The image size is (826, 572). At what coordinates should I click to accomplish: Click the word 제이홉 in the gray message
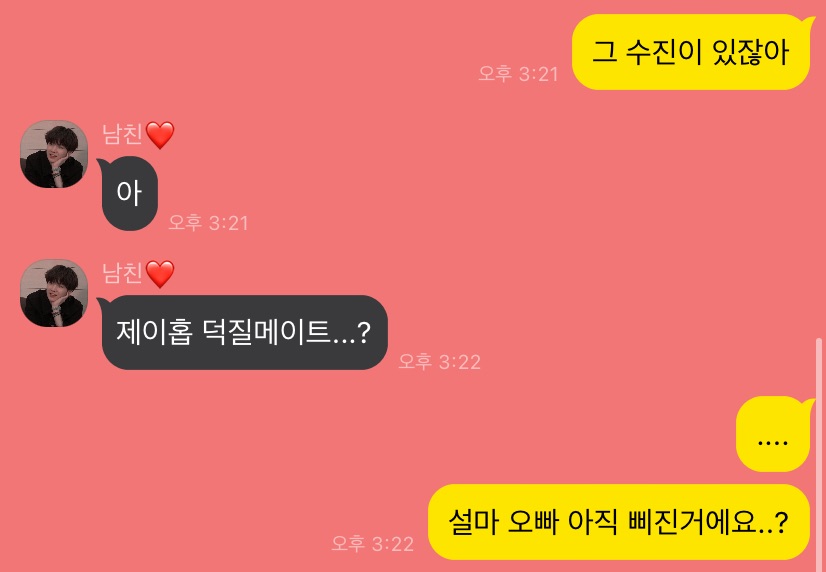(x=154, y=332)
